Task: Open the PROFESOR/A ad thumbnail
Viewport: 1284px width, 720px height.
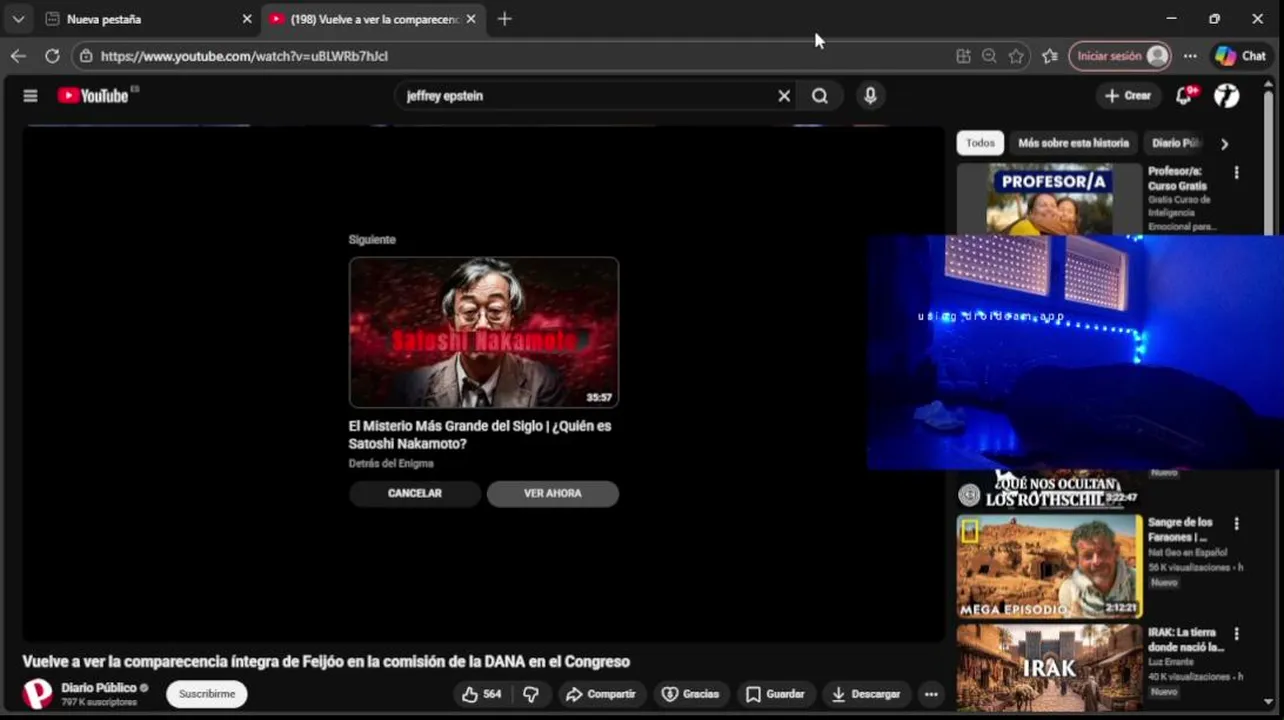Action: pyautogui.click(x=1049, y=200)
